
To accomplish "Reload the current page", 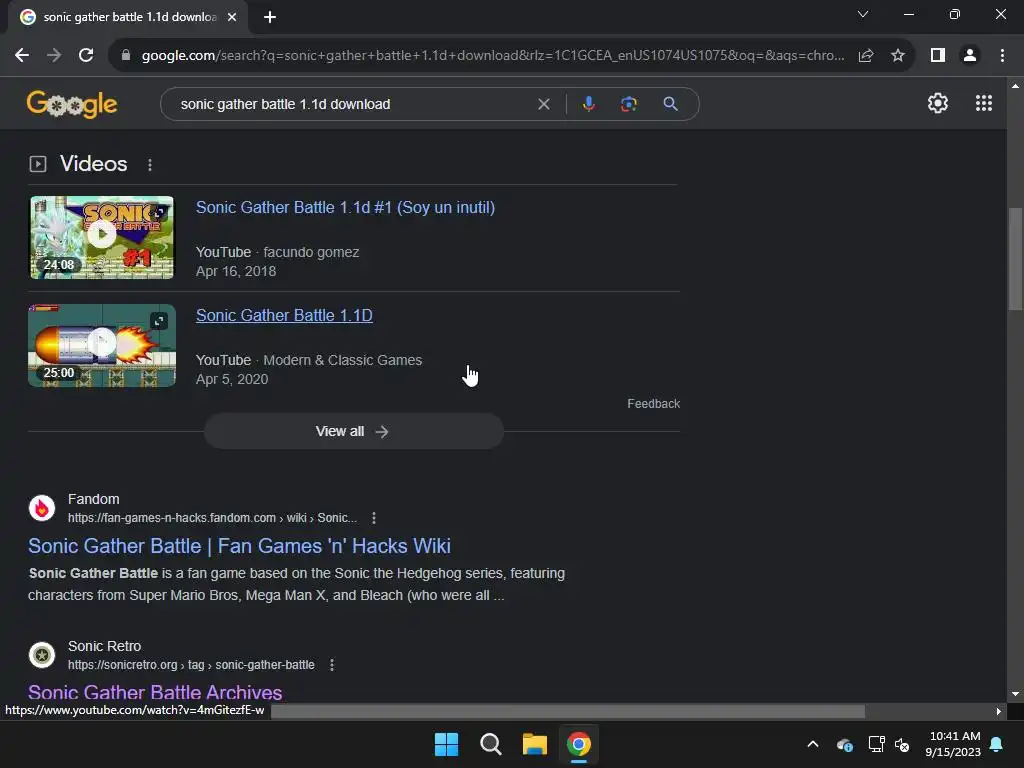I will (86, 56).
